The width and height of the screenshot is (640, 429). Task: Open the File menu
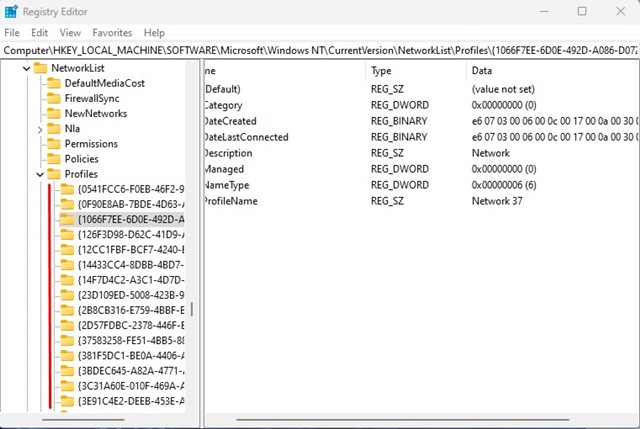12,33
